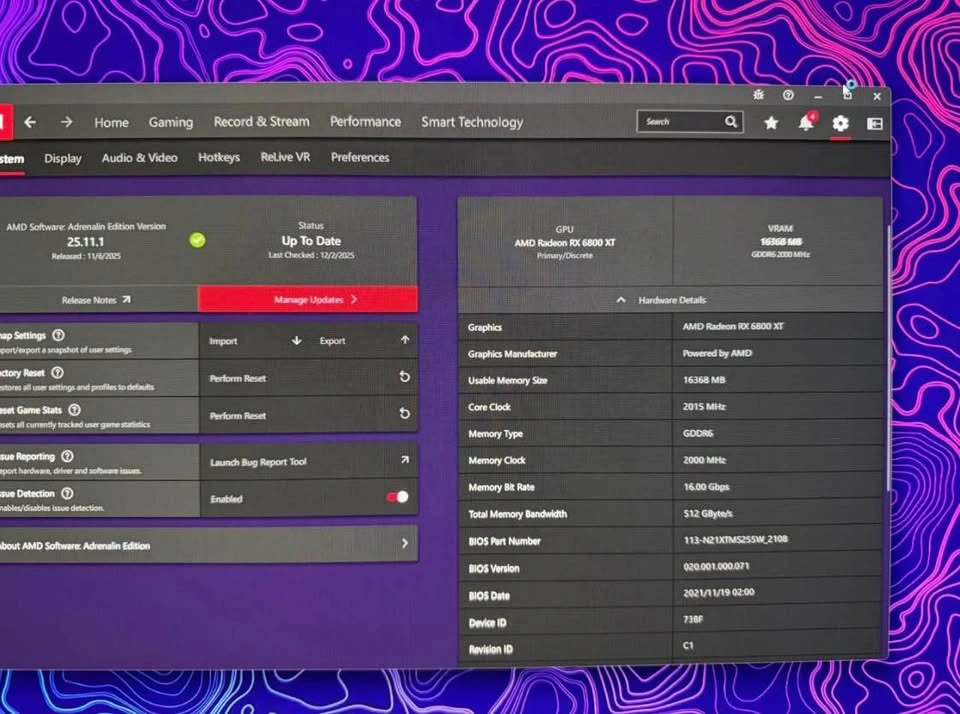Click Launch Bug Report Tool
The height and width of the screenshot is (714, 960).
pos(258,462)
